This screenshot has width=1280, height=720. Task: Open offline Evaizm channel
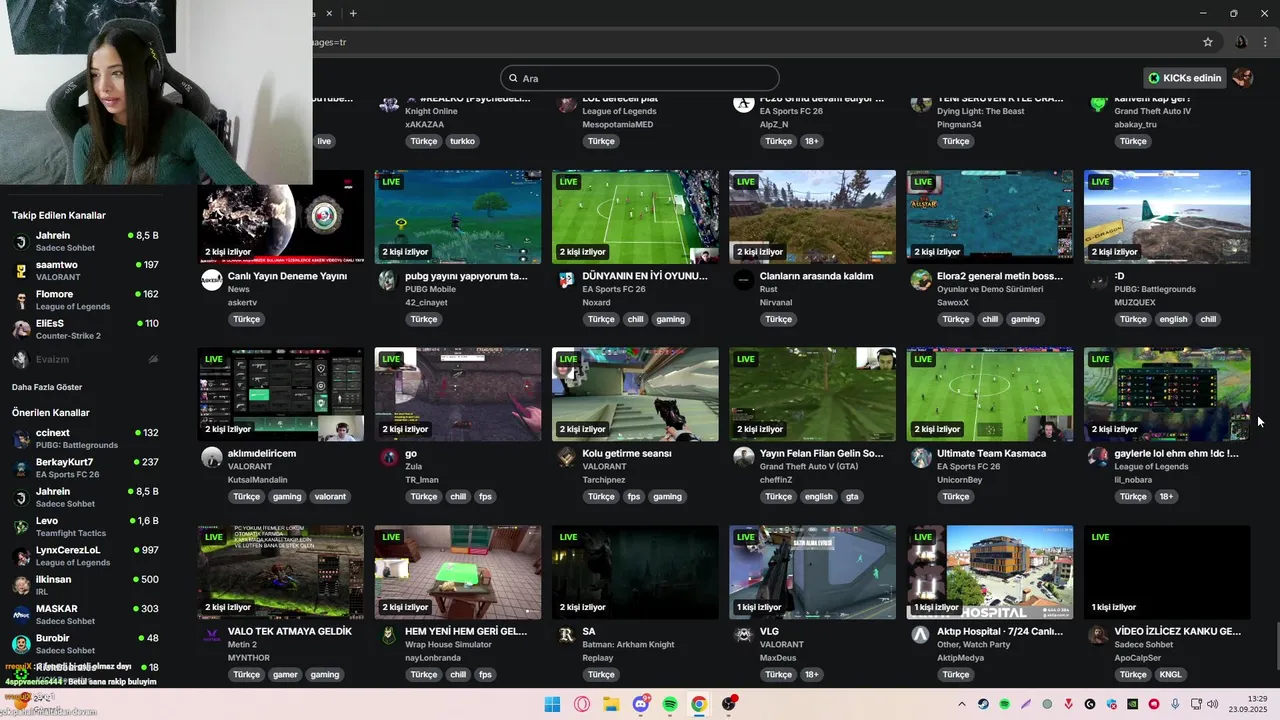click(85, 359)
